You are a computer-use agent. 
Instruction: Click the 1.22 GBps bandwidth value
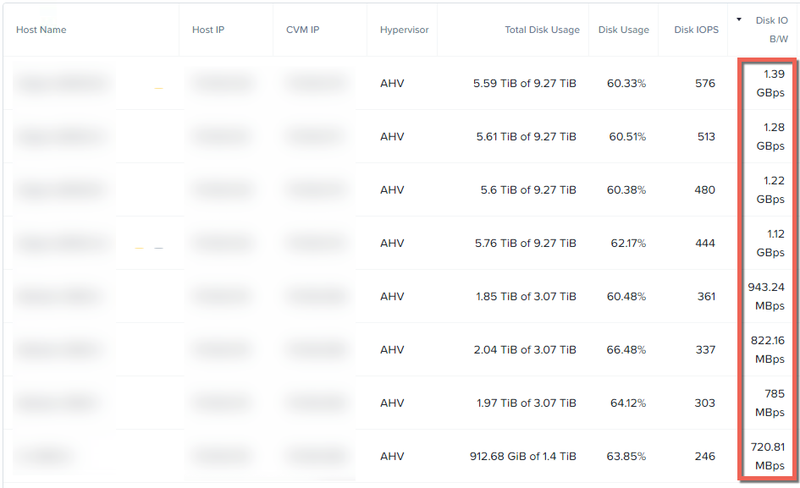[770, 190]
